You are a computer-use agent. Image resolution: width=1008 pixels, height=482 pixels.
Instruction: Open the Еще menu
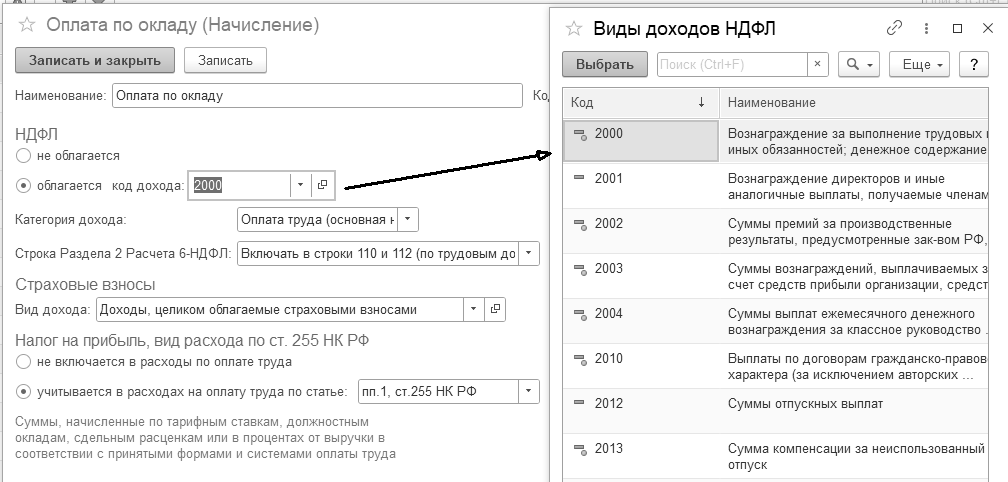point(918,64)
